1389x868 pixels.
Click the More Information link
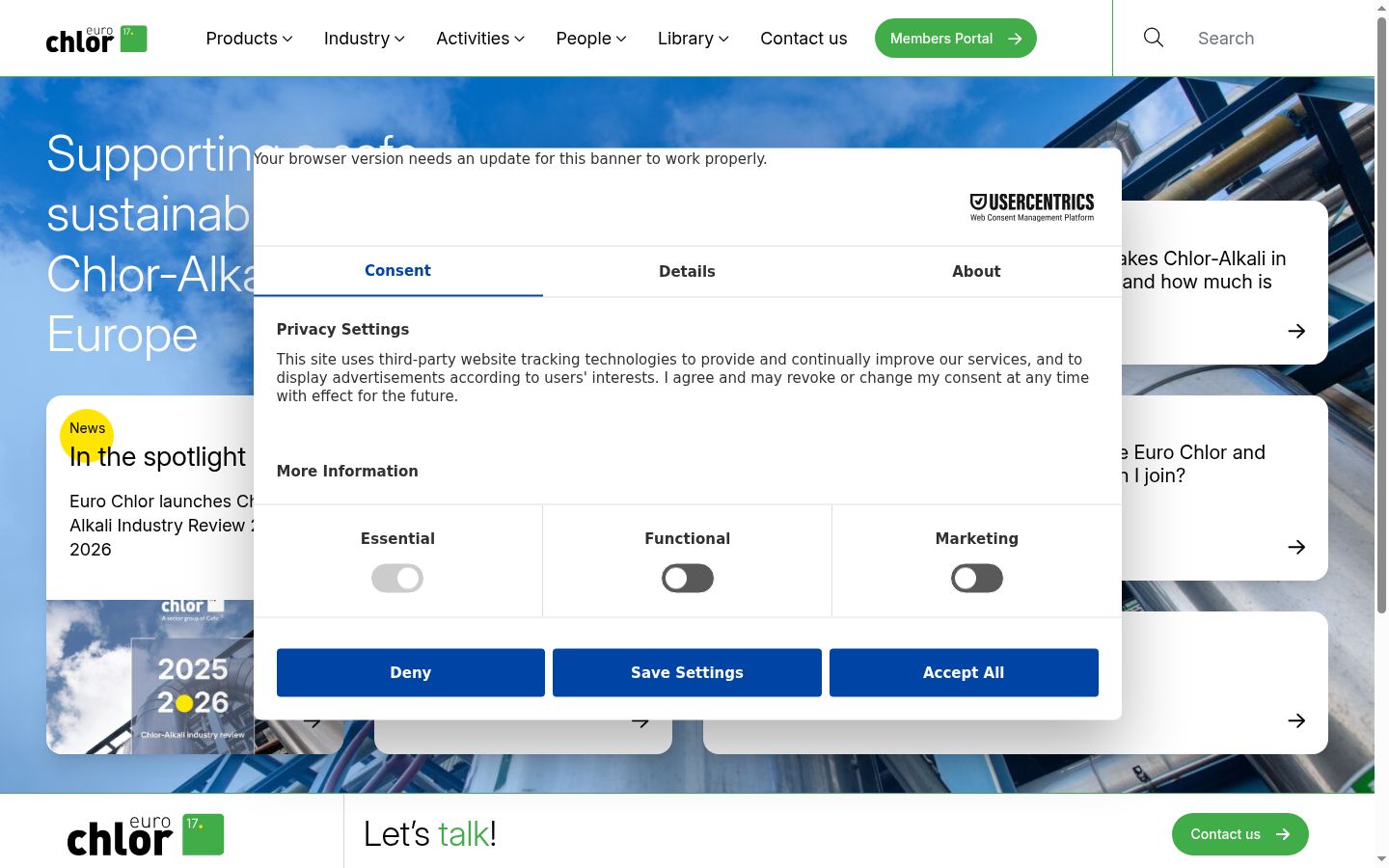(x=347, y=471)
